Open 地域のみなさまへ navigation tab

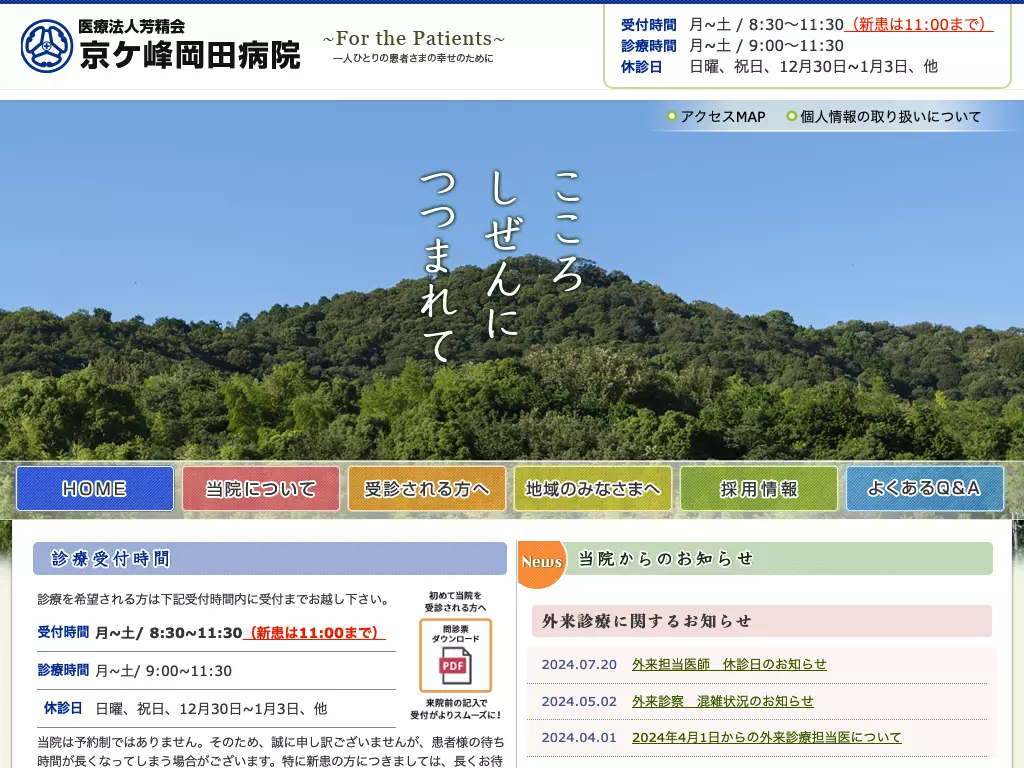point(592,488)
